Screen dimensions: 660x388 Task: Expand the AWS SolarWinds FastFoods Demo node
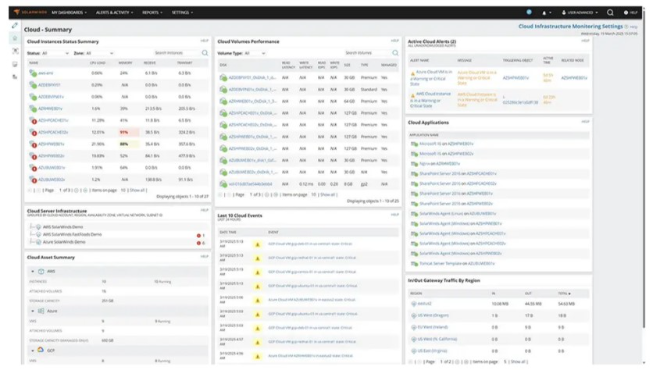[32, 235]
